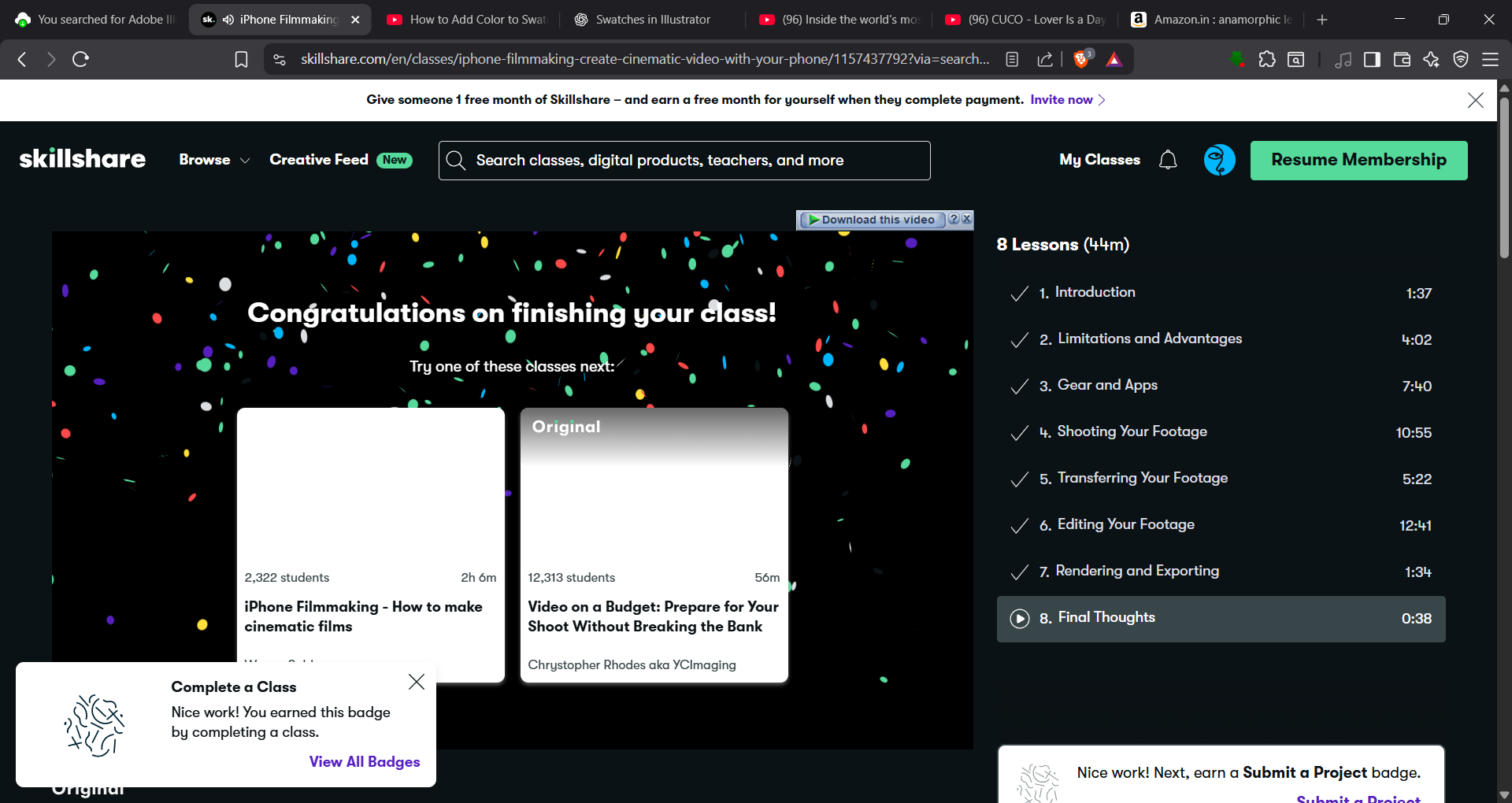Open the browser hamburger menu
The height and width of the screenshot is (803, 1512).
click(x=1490, y=59)
